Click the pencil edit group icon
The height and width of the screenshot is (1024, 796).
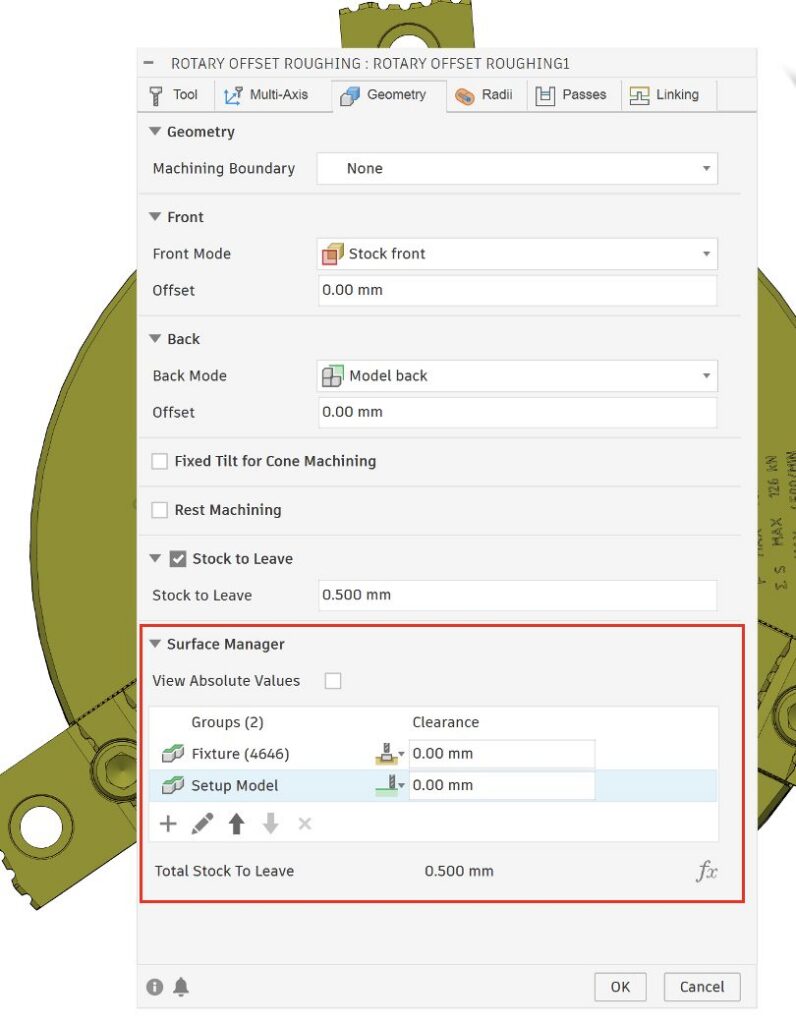tap(202, 824)
